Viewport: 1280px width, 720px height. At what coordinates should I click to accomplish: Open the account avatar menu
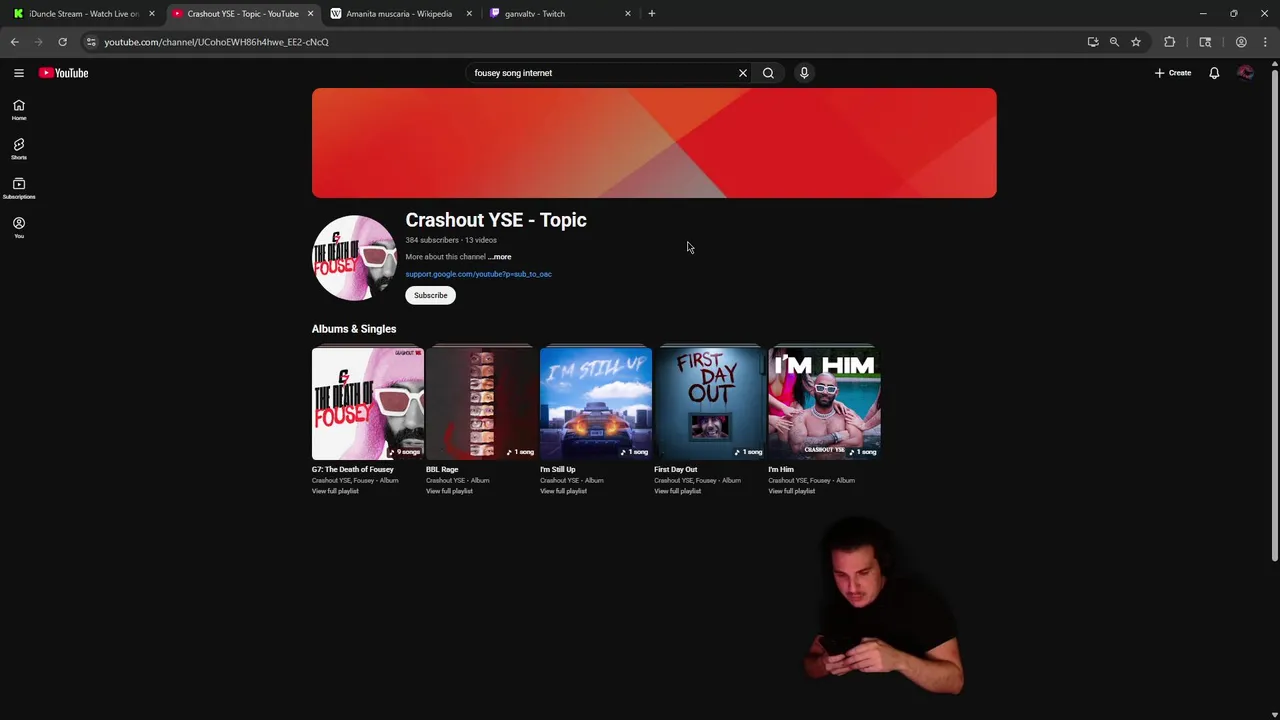click(1245, 73)
